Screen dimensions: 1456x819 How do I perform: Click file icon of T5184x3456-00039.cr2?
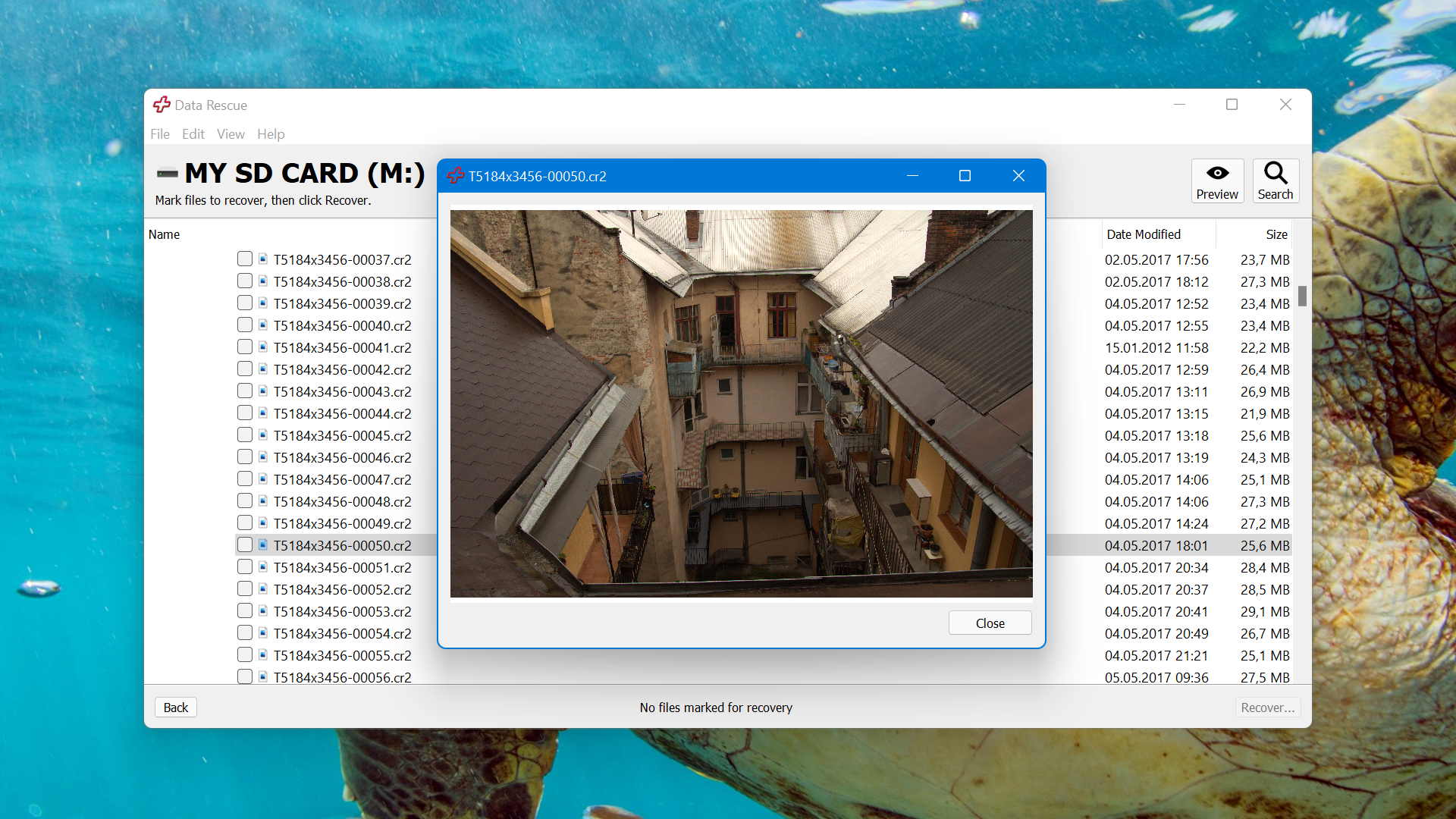pyautogui.click(x=263, y=303)
